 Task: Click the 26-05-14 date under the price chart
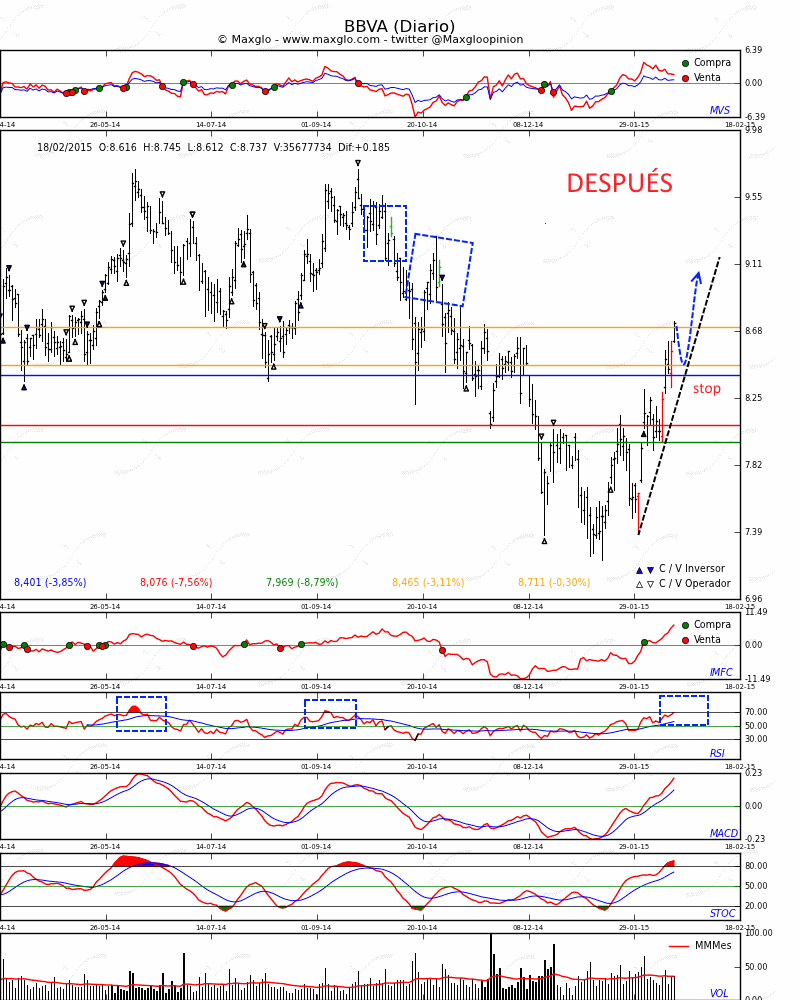coord(105,607)
